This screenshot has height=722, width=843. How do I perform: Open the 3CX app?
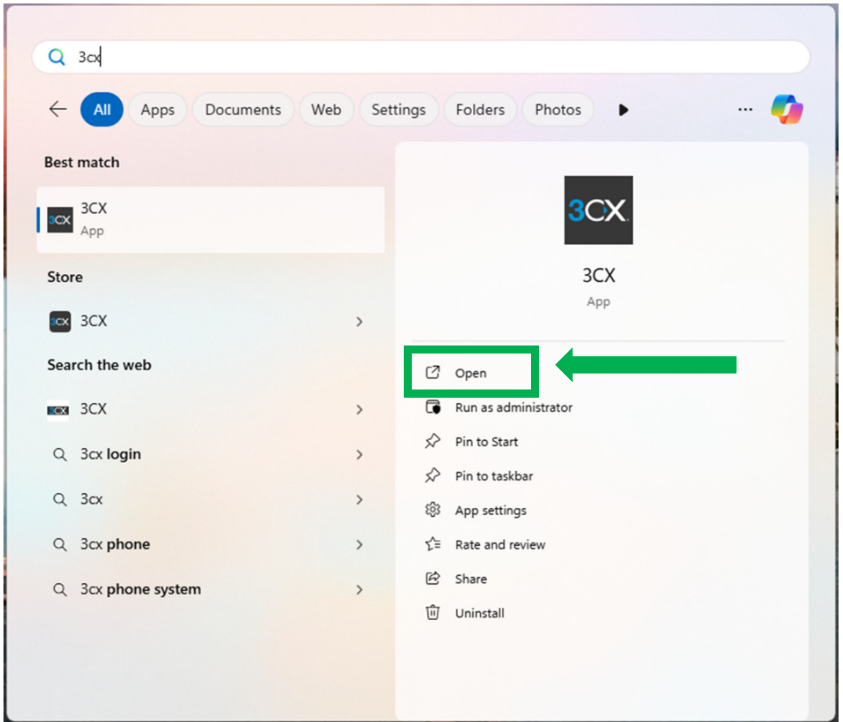tap(470, 373)
